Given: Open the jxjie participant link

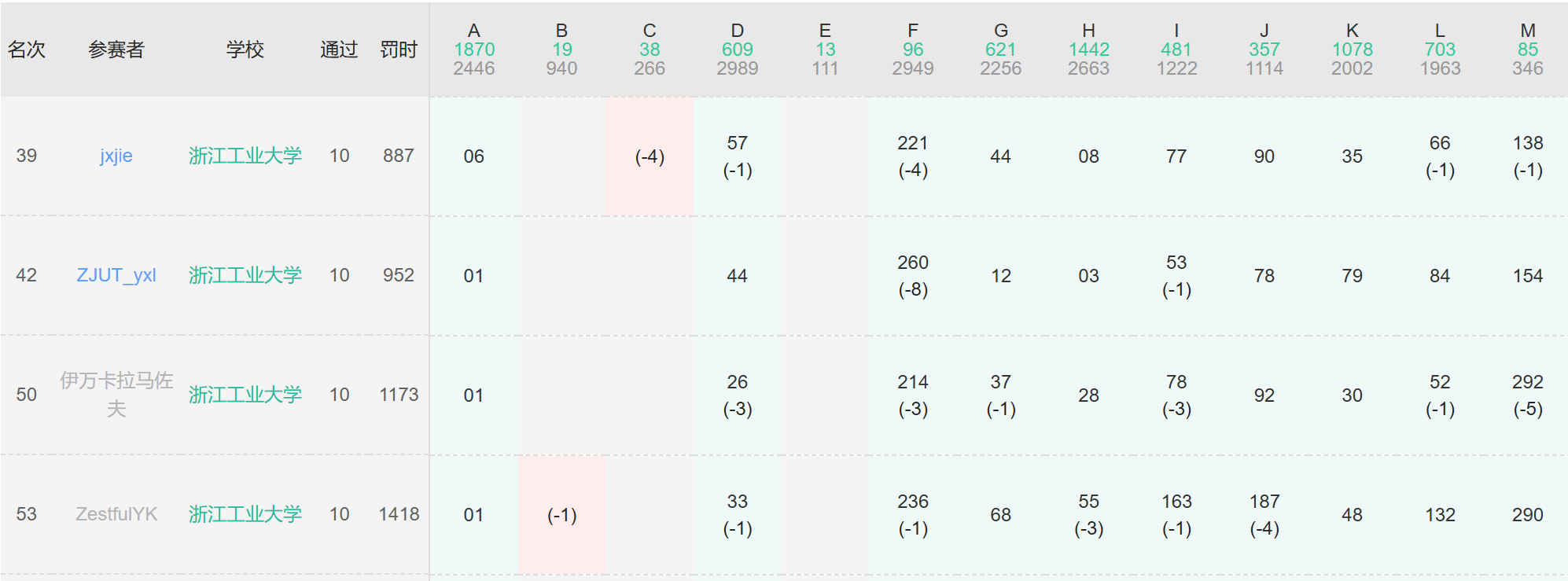Looking at the screenshot, I should tap(116, 156).
